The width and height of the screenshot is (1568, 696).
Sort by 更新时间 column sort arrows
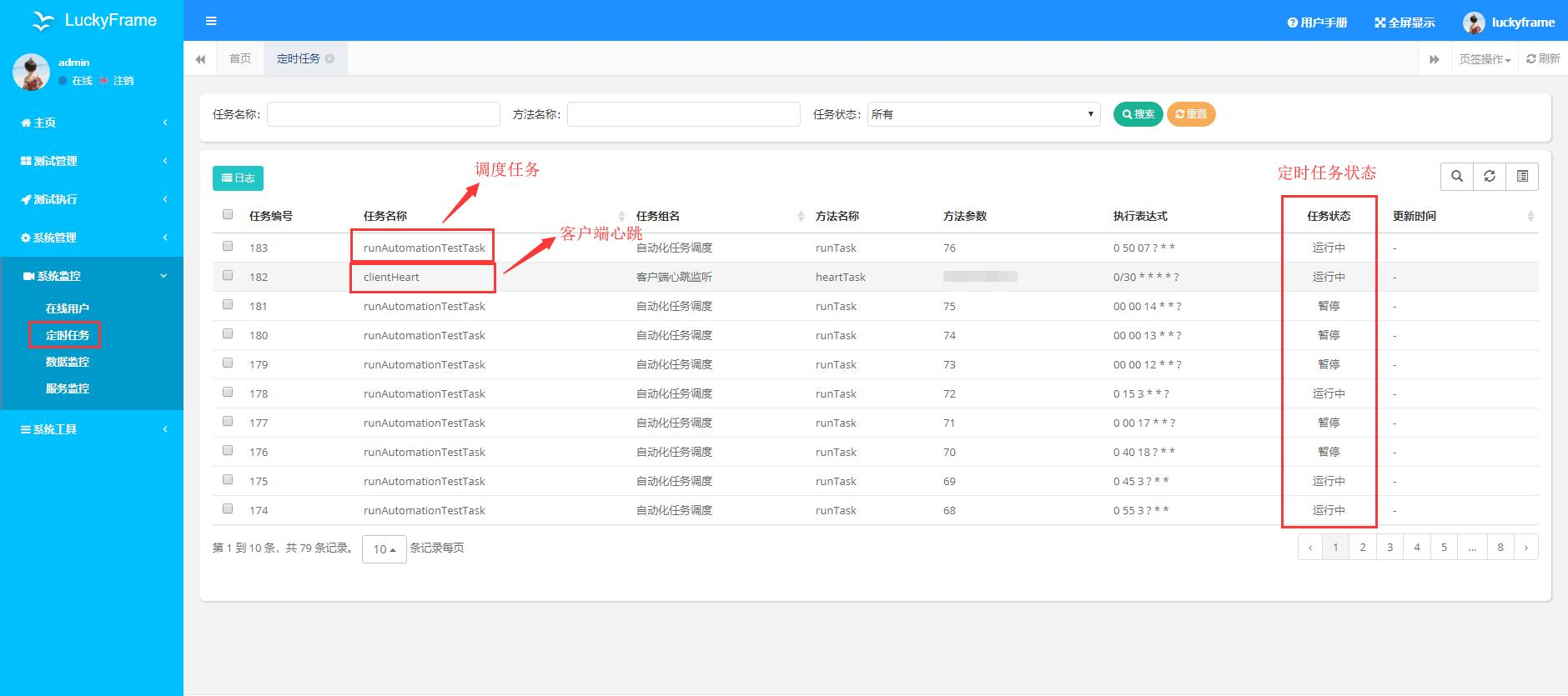coord(1530,216)
